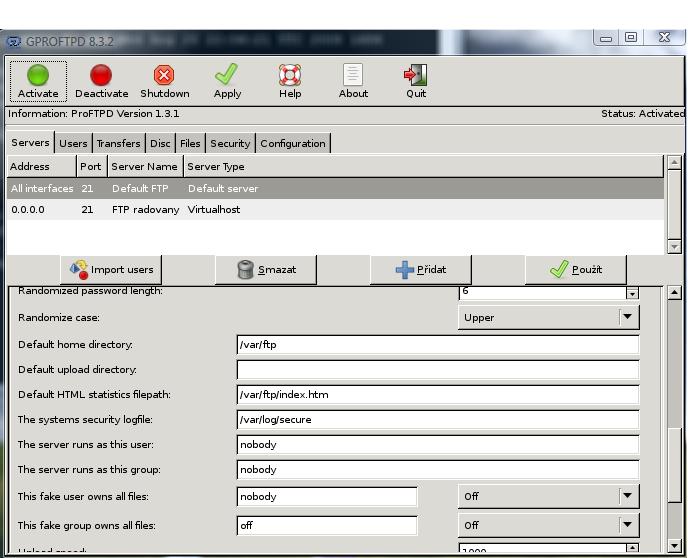Click server runs as this group field
The image size is (688, 558).
[x=438, y=469]
